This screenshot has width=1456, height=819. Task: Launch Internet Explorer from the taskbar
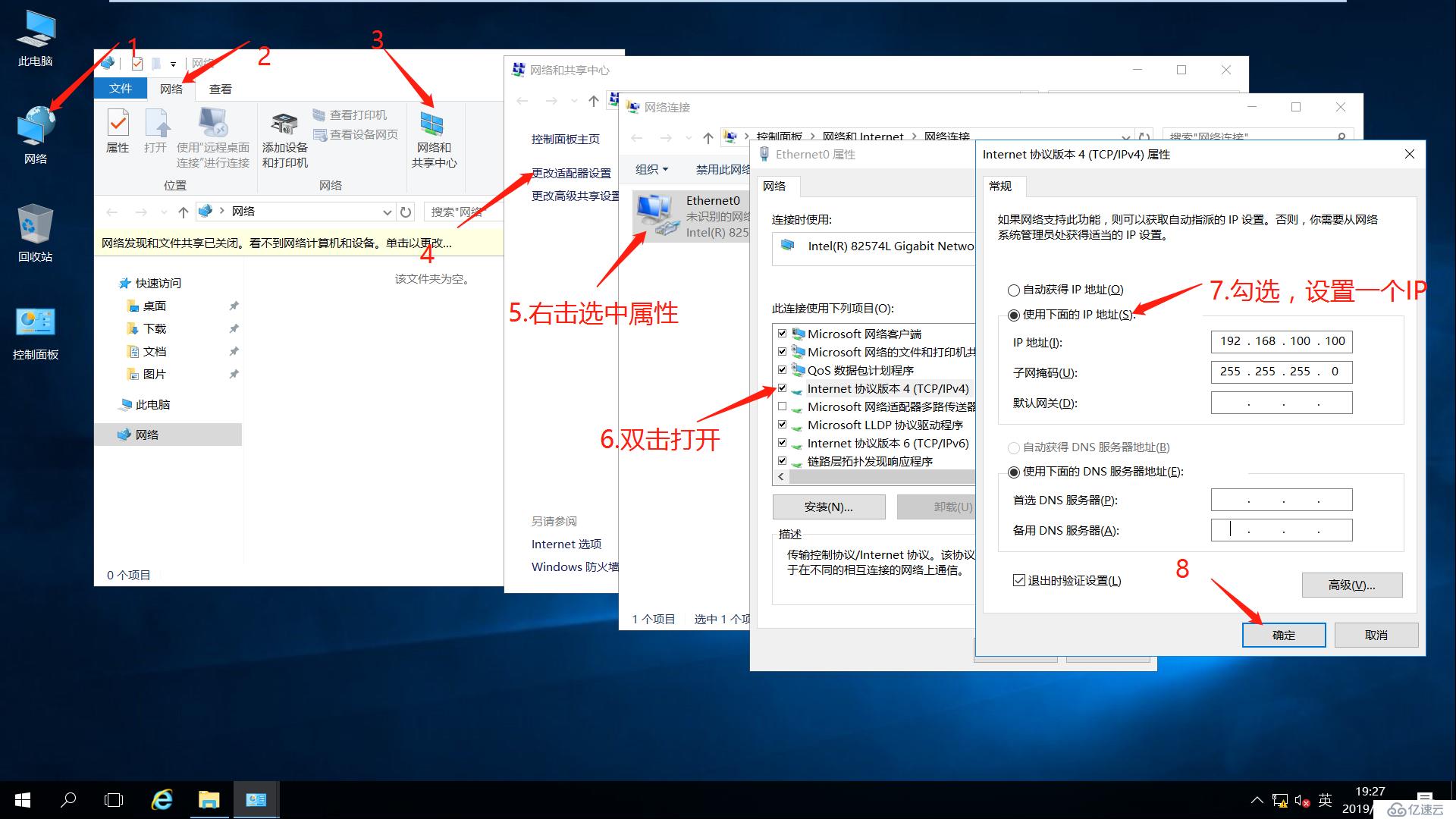162,800
